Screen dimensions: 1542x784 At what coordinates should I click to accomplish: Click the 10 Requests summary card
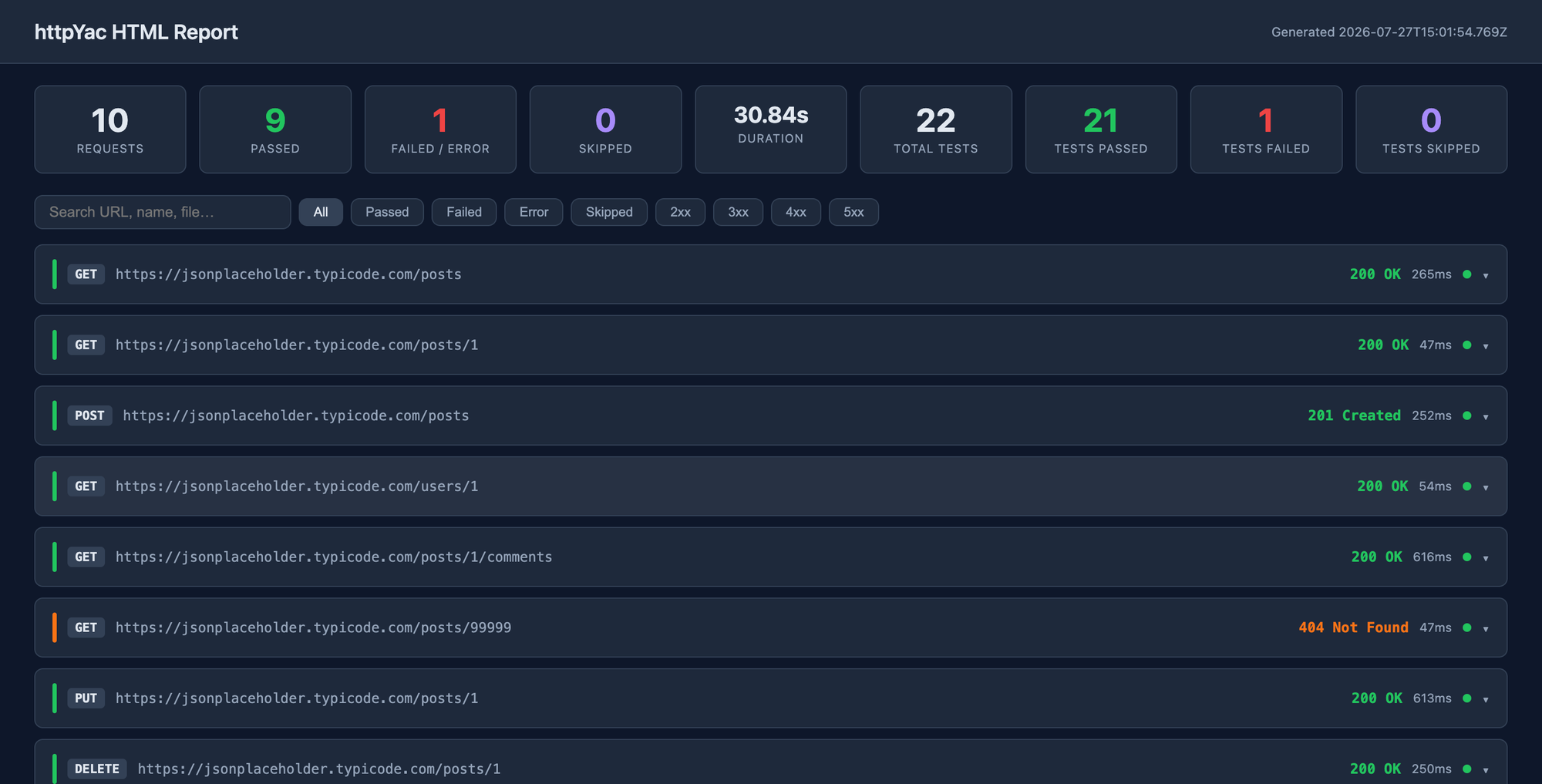point(110,130)
